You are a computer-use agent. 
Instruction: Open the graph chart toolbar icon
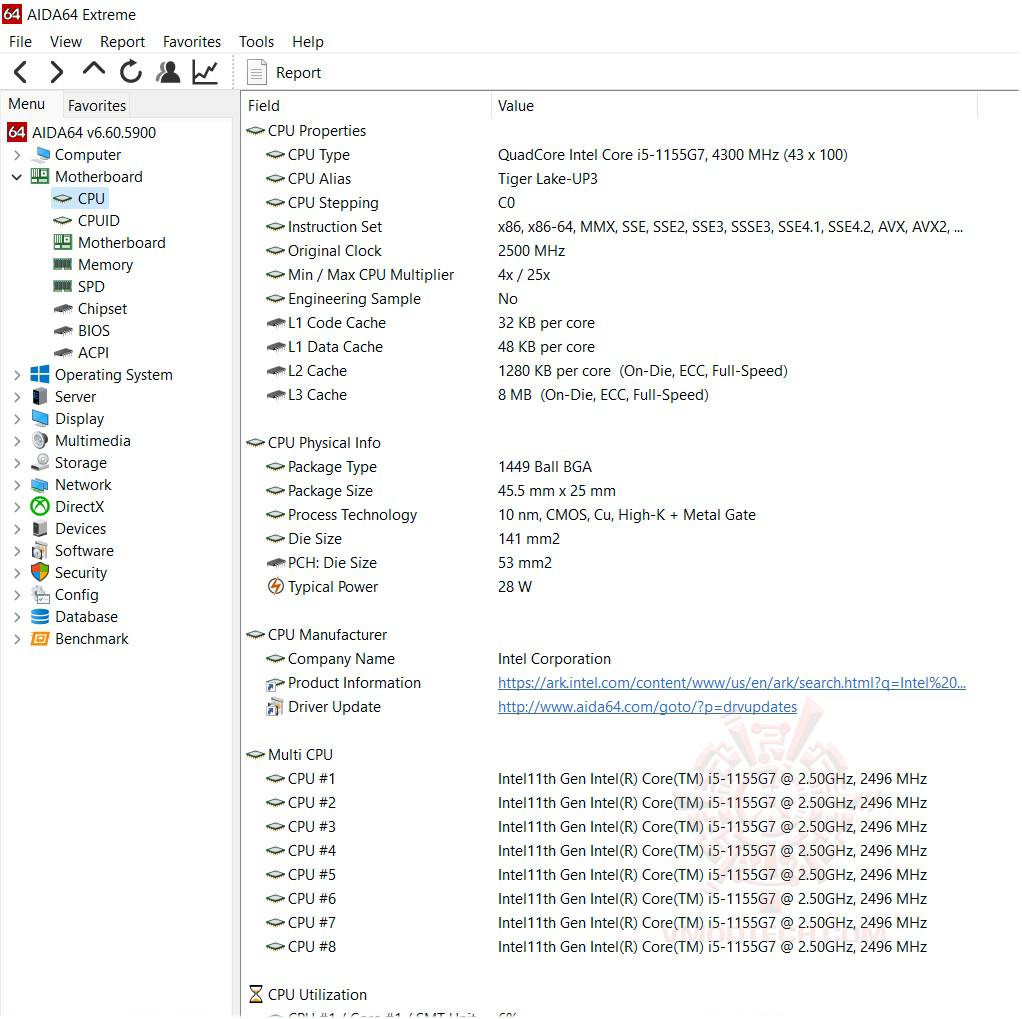tap(205, 72)
